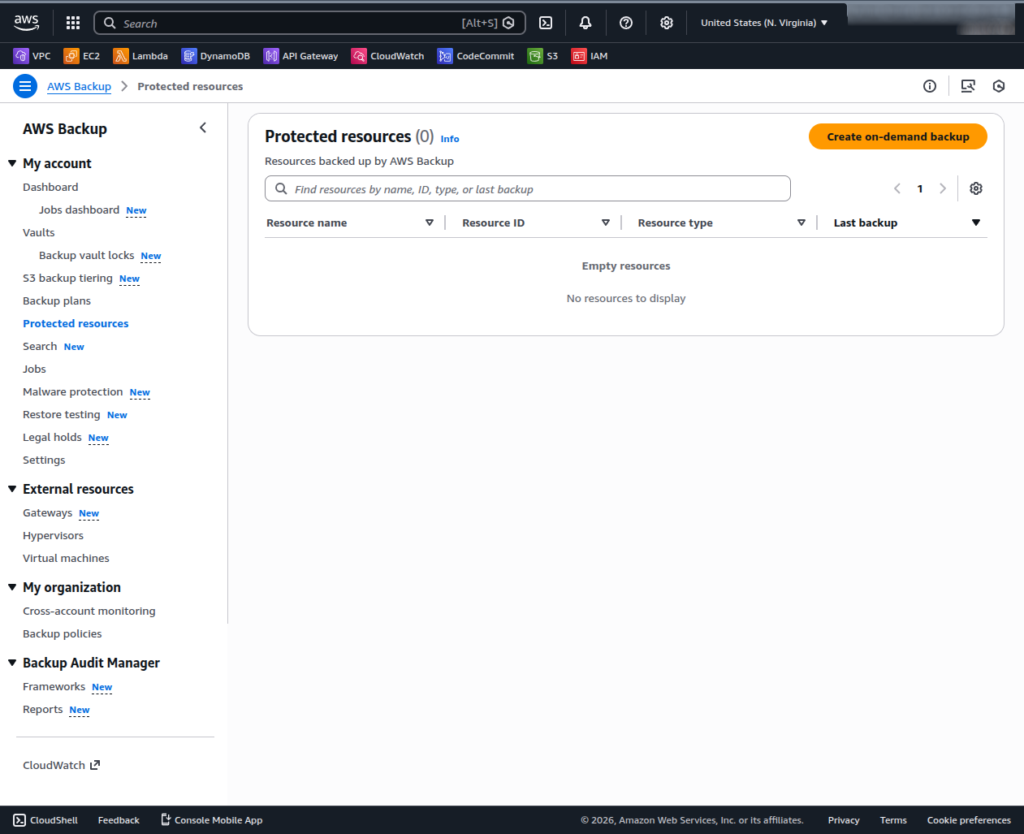
Task: Open console settings gear in top bar
Action: (x=666, y=23)
